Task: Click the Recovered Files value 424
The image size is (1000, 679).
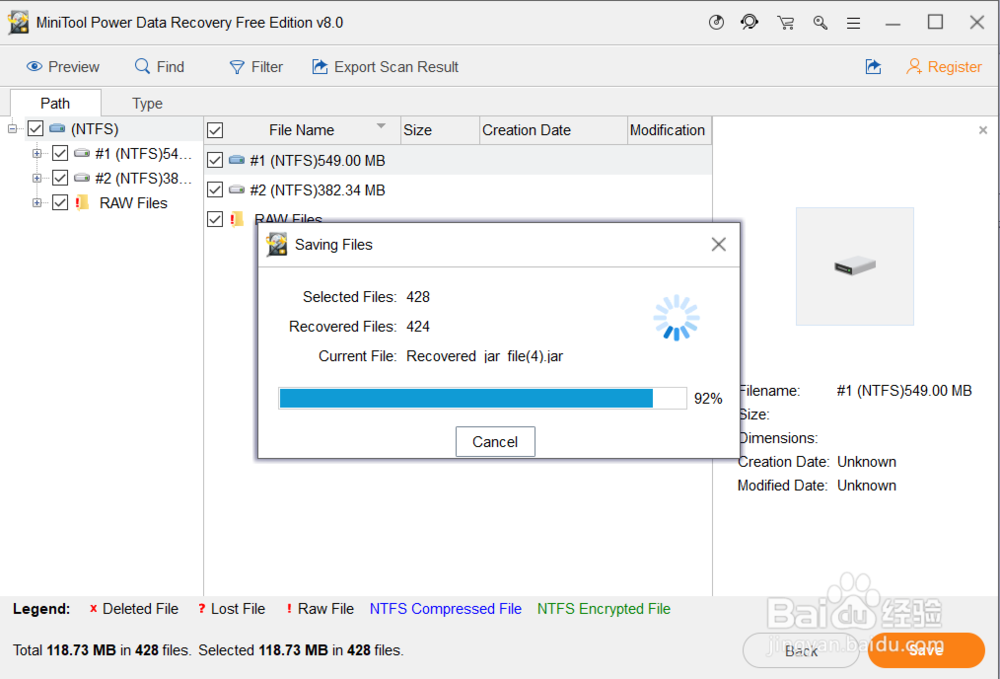Action: (418, 326)
